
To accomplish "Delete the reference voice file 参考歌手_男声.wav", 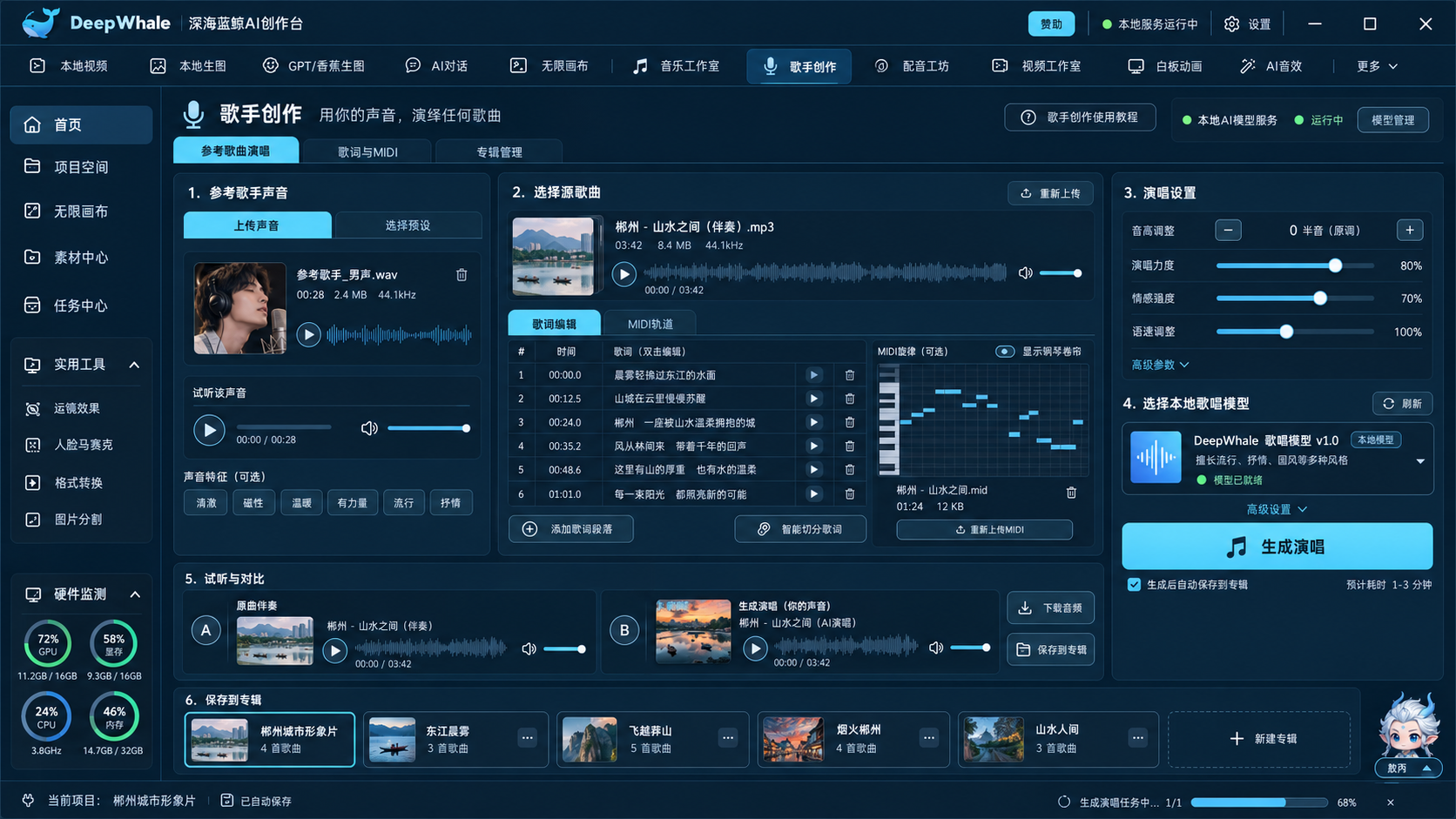I will pos(462,275).
